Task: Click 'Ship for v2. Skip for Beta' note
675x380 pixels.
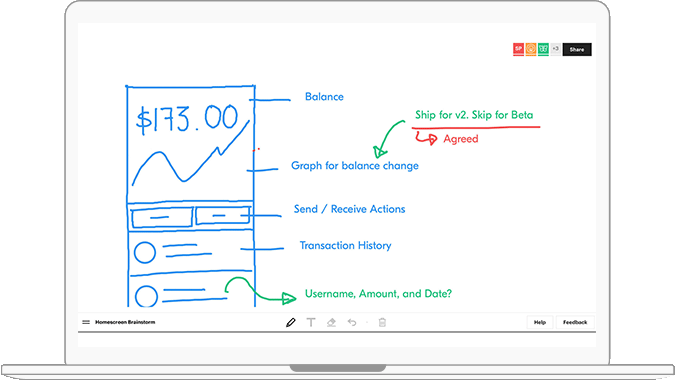Action: [474, 115]
